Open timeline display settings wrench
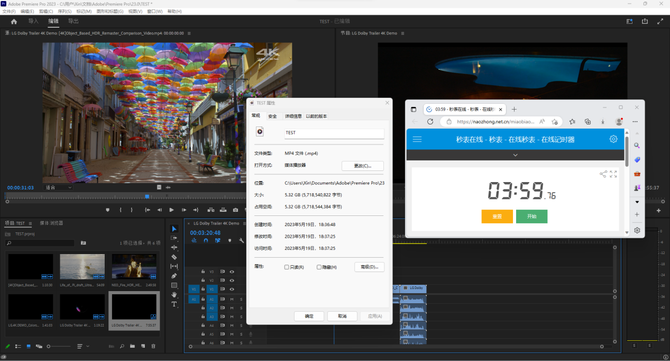Screen dimensions: 670x361 (241, 241)
